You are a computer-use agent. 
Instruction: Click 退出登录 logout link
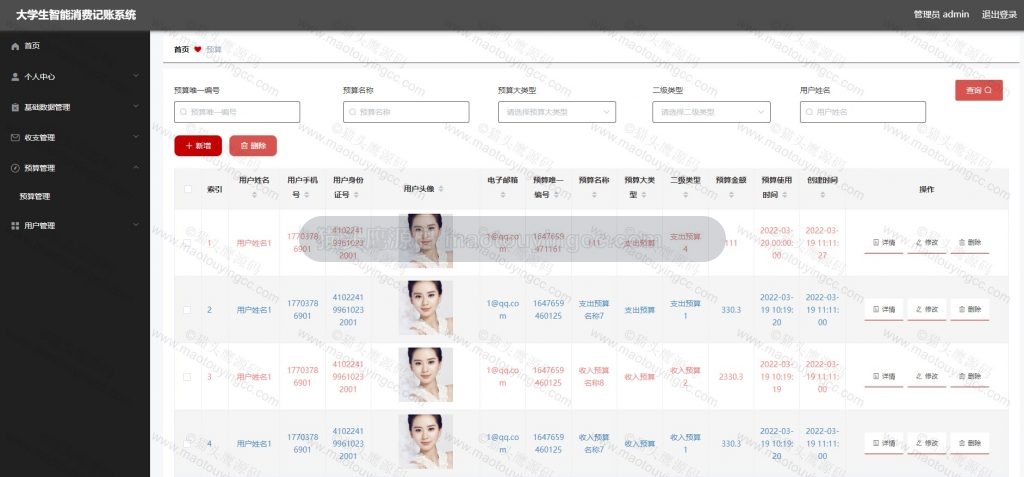coord(999,15)
